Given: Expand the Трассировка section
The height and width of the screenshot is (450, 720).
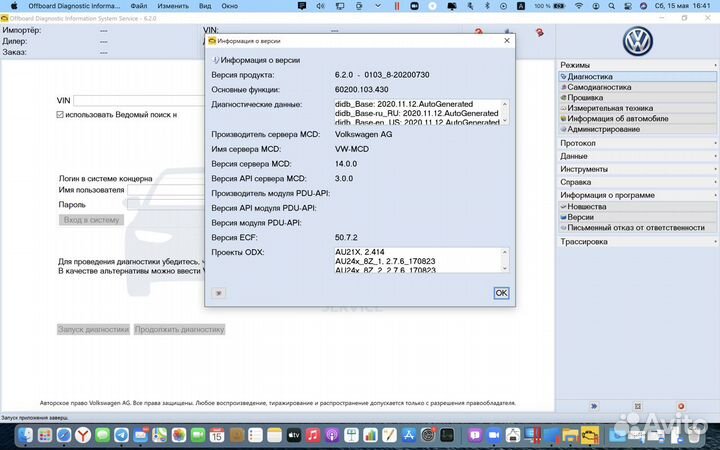Looking at the screenshot, I should [638, 242].
